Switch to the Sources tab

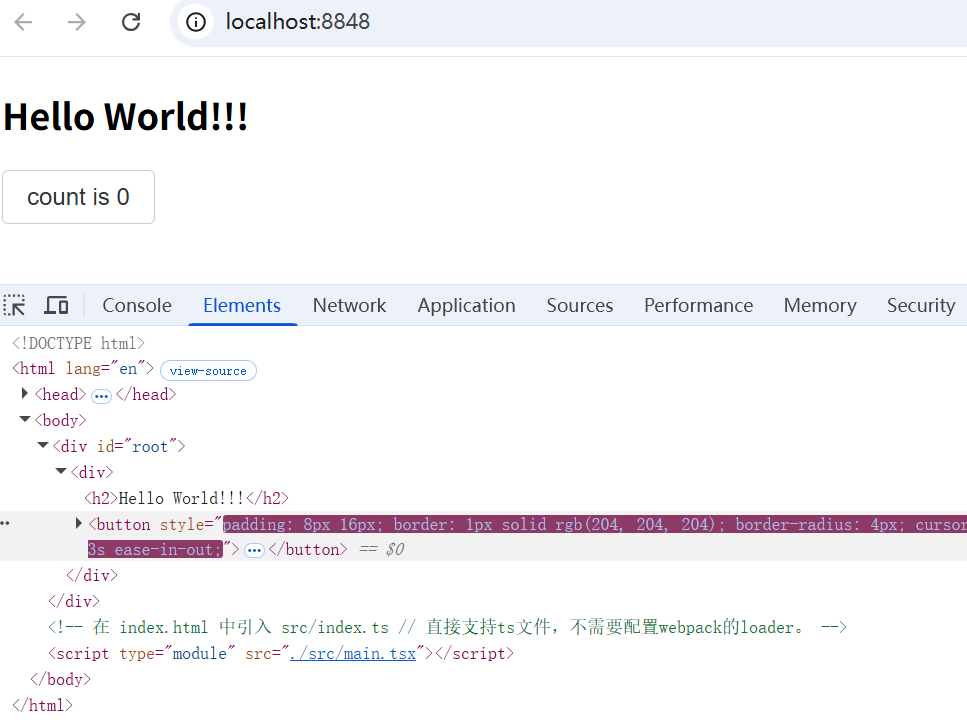(x=580, y=305)
